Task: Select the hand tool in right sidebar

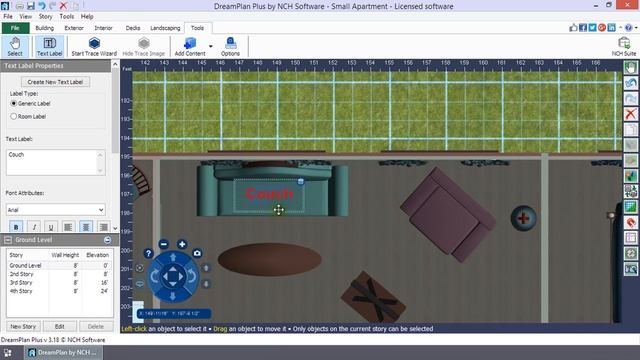Action: click(x=631, y=68)
